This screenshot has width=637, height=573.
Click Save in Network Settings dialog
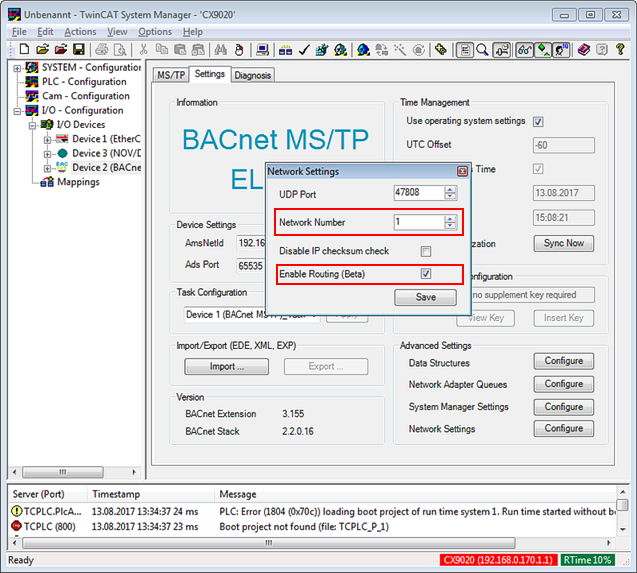click(x=425, y=297)
